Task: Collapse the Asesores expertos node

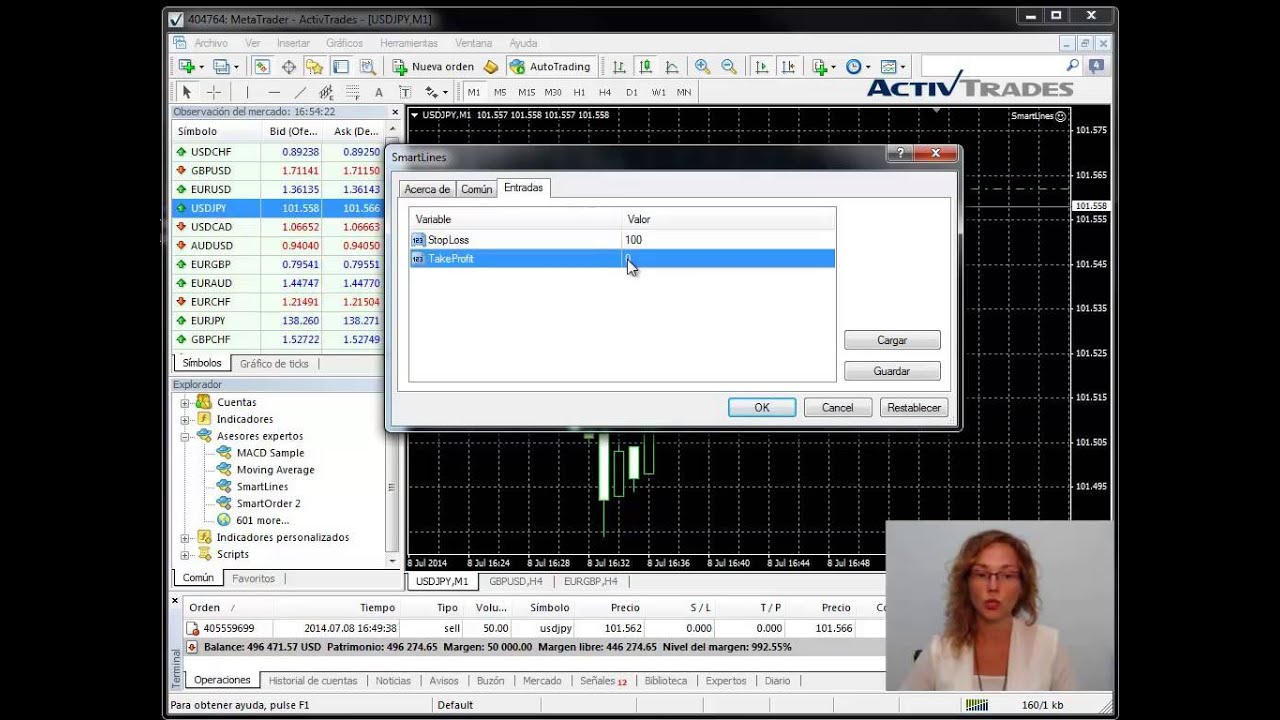Action: 185,437
